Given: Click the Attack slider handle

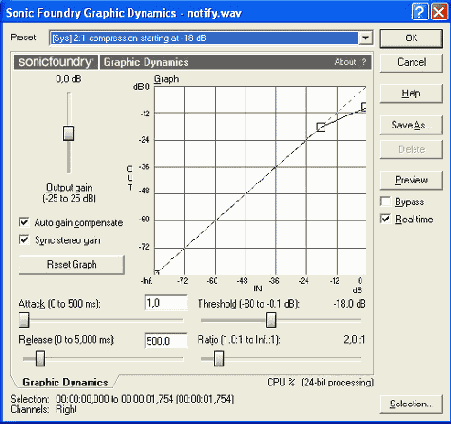Looking at the screenshot, I should pos(24,320).
